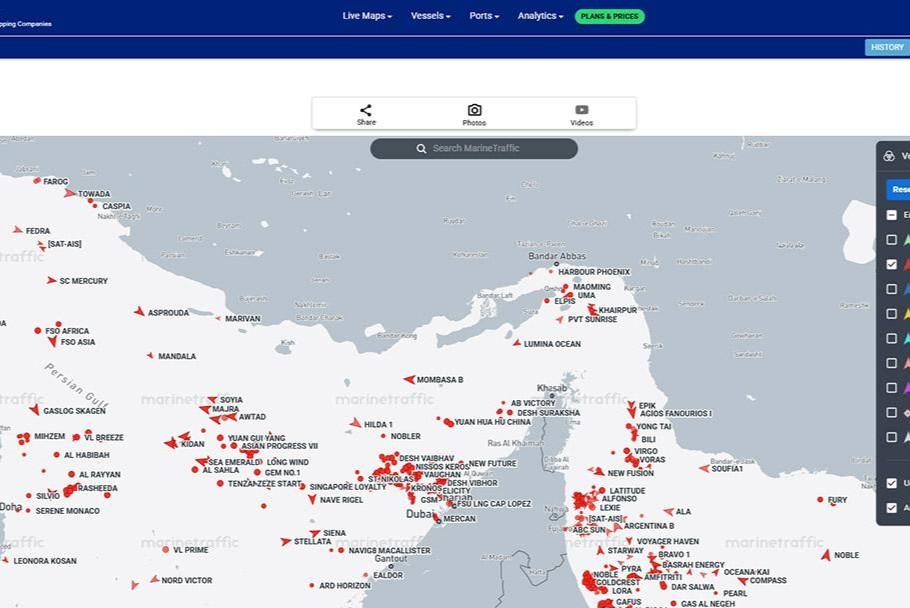Click the vessel filters icon in side panel
Image resolution: width=910 pixels, height=608 pixels.
[x=889, y=156]
